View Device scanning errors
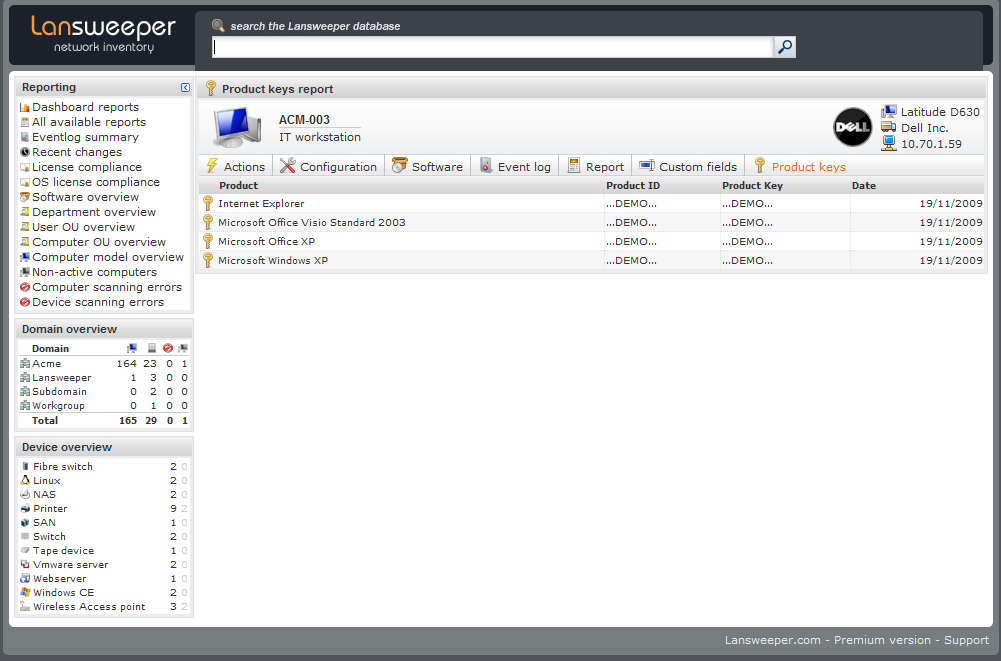Viewport: 1001px width, 661px height. (x=98, y=302)
